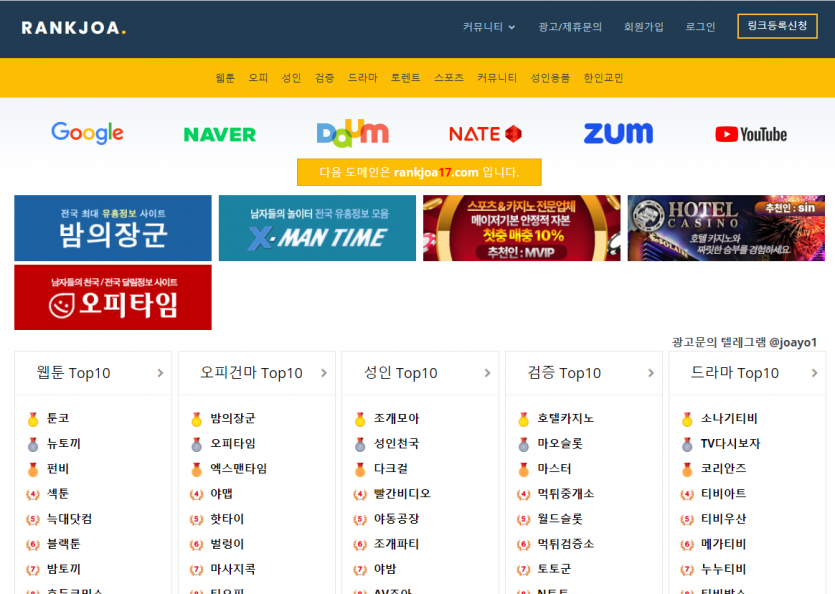Open the 밤의장군 blue banner
835x594 pixels.
tap(113, 228)
